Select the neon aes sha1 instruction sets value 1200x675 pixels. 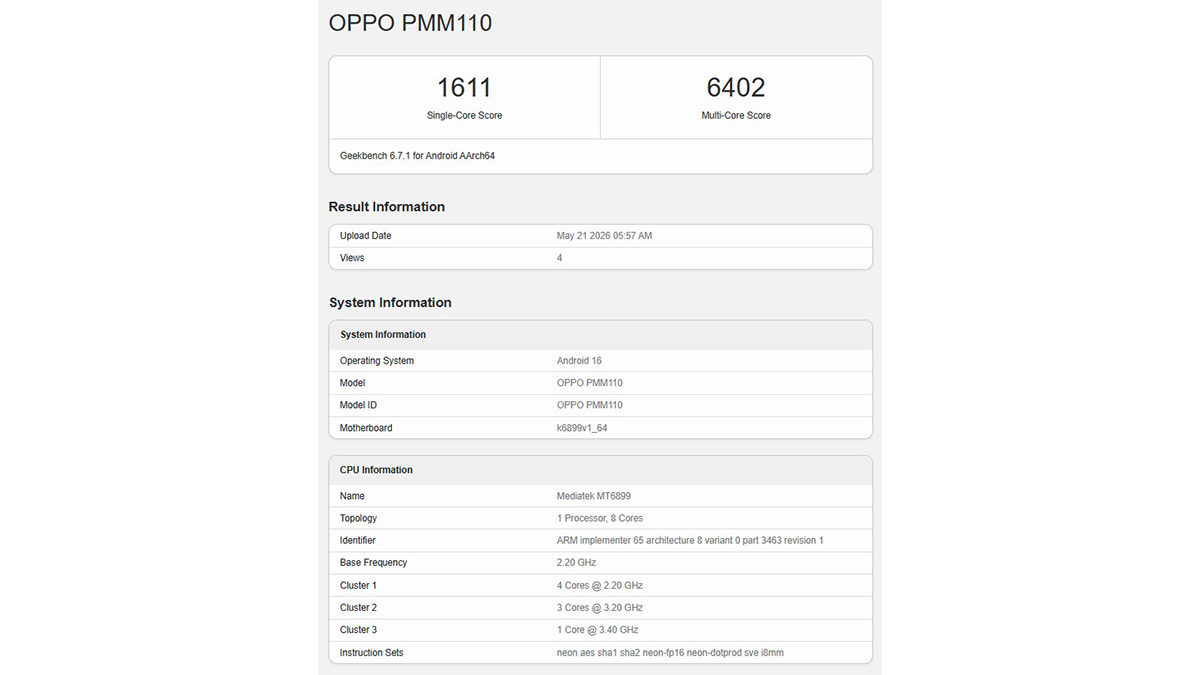[x=670, y=653]
